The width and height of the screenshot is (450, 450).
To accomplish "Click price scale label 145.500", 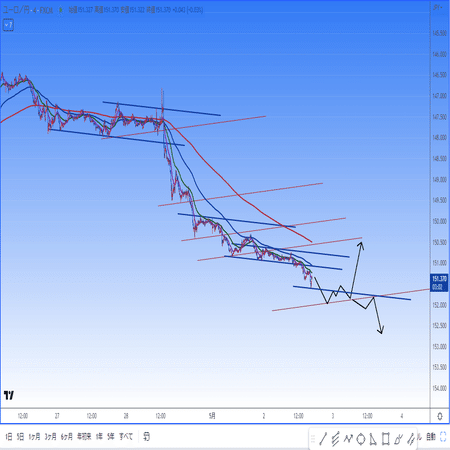I will pos(439,33).
